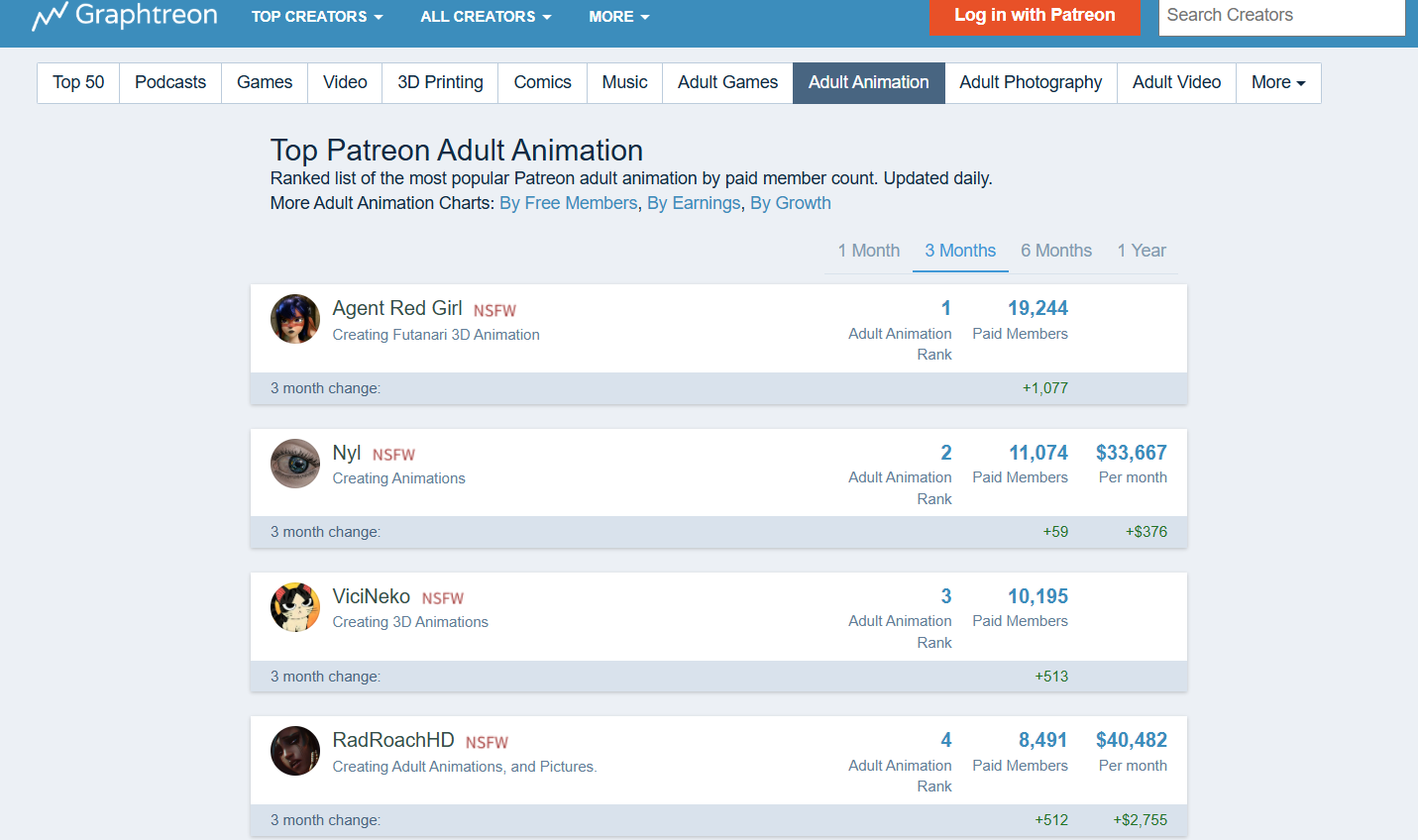Click RadRoachHD's 8,491 paid members count
The image size is (1418, 840).
(1043, 740)
